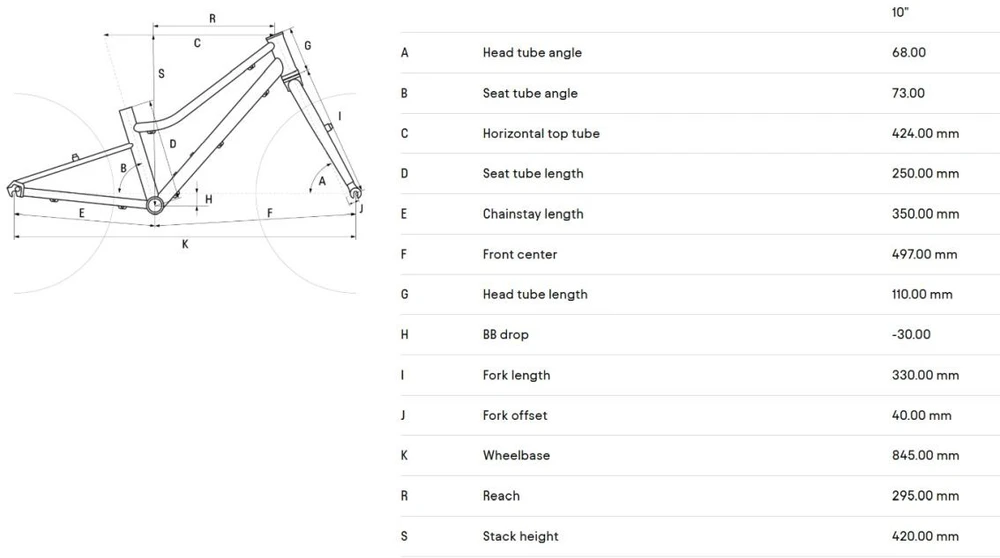Image resolution: width=1000 pixels, height=558 pixels.
Task: Click the Fork length row label
Action: (516, 375)
